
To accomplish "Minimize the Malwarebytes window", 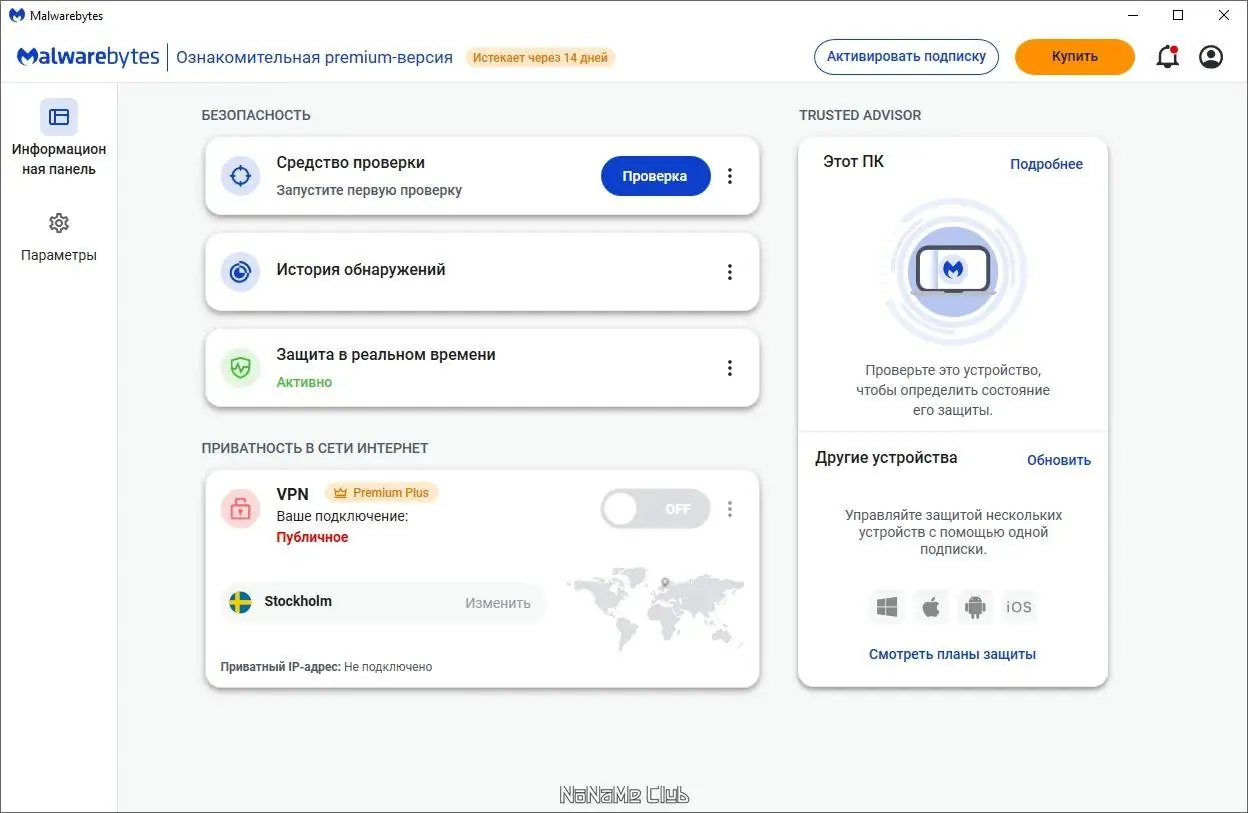I will click(1133, 15).
